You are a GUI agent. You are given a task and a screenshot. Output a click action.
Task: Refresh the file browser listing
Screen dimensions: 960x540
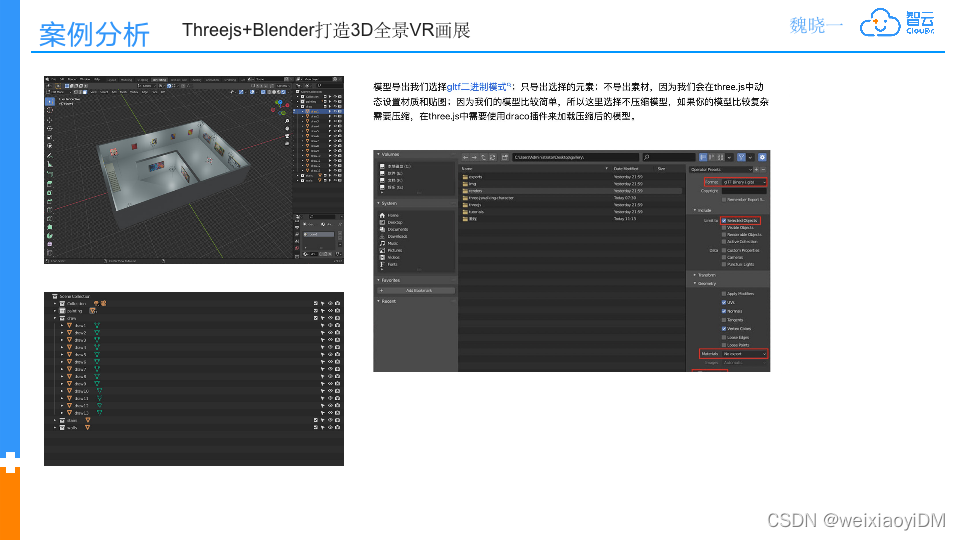click(492, 157)
